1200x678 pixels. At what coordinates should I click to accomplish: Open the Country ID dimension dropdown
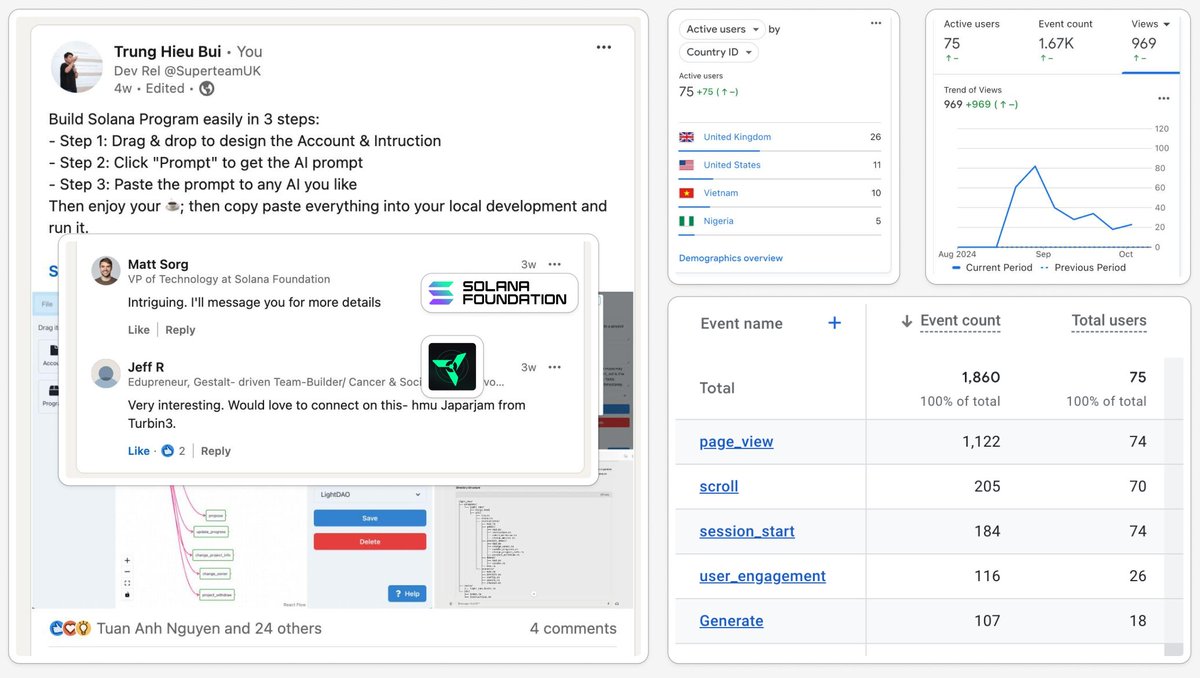pos(718,52)
